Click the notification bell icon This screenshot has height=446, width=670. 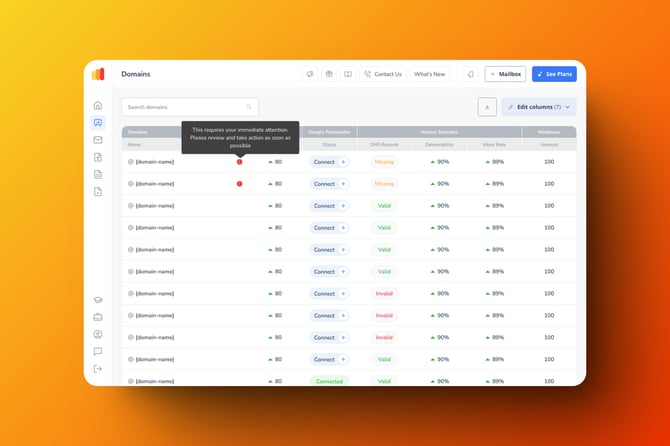(470, 74)
